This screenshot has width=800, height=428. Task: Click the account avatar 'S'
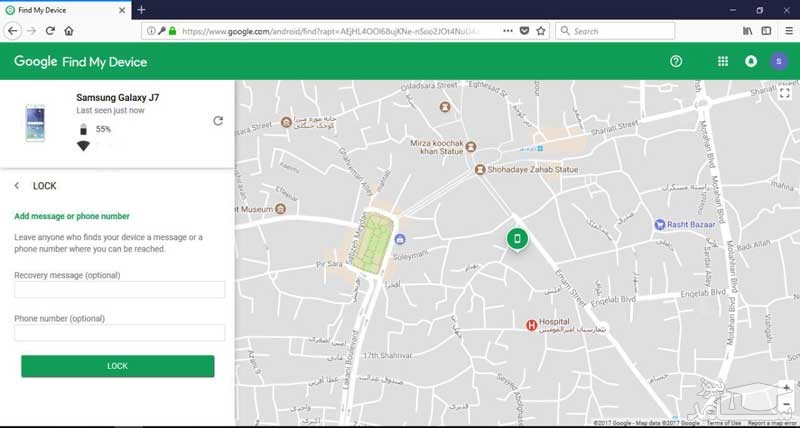(x=779, y=61)
